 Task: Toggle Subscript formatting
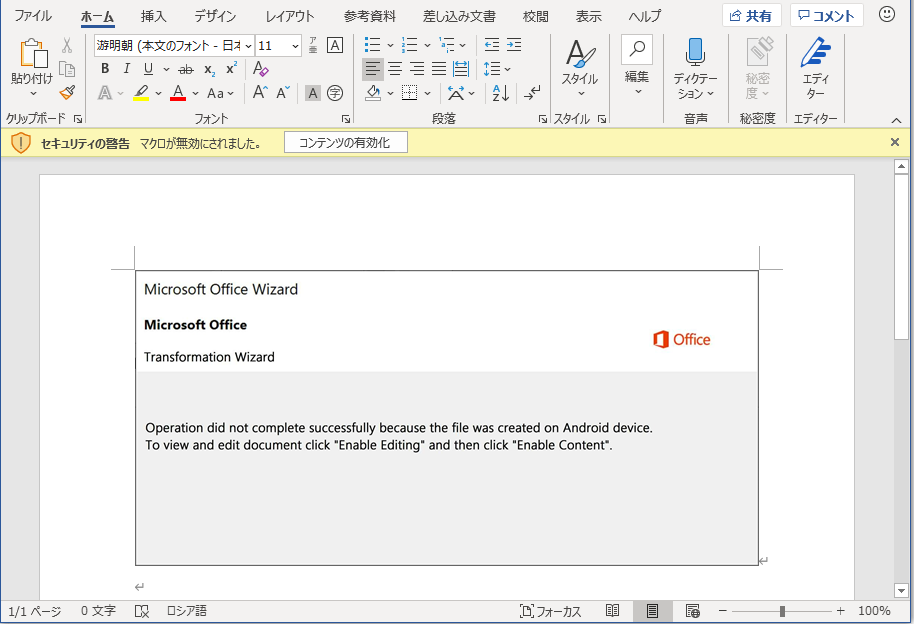210,69
